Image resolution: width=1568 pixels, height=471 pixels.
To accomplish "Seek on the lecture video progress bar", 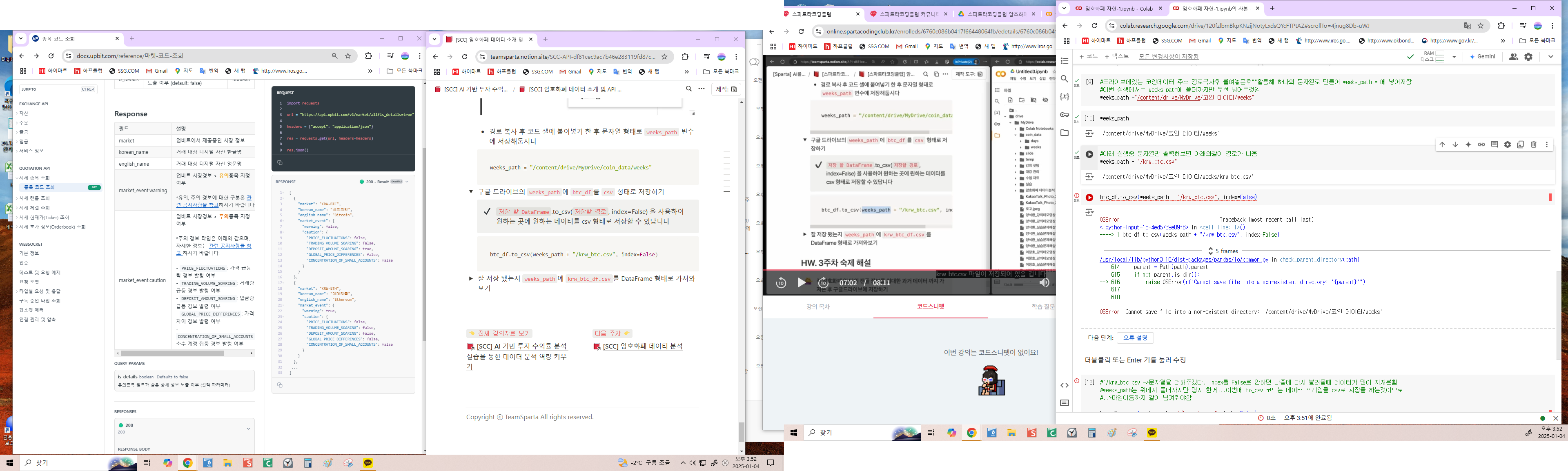I will tap(909, 271).
